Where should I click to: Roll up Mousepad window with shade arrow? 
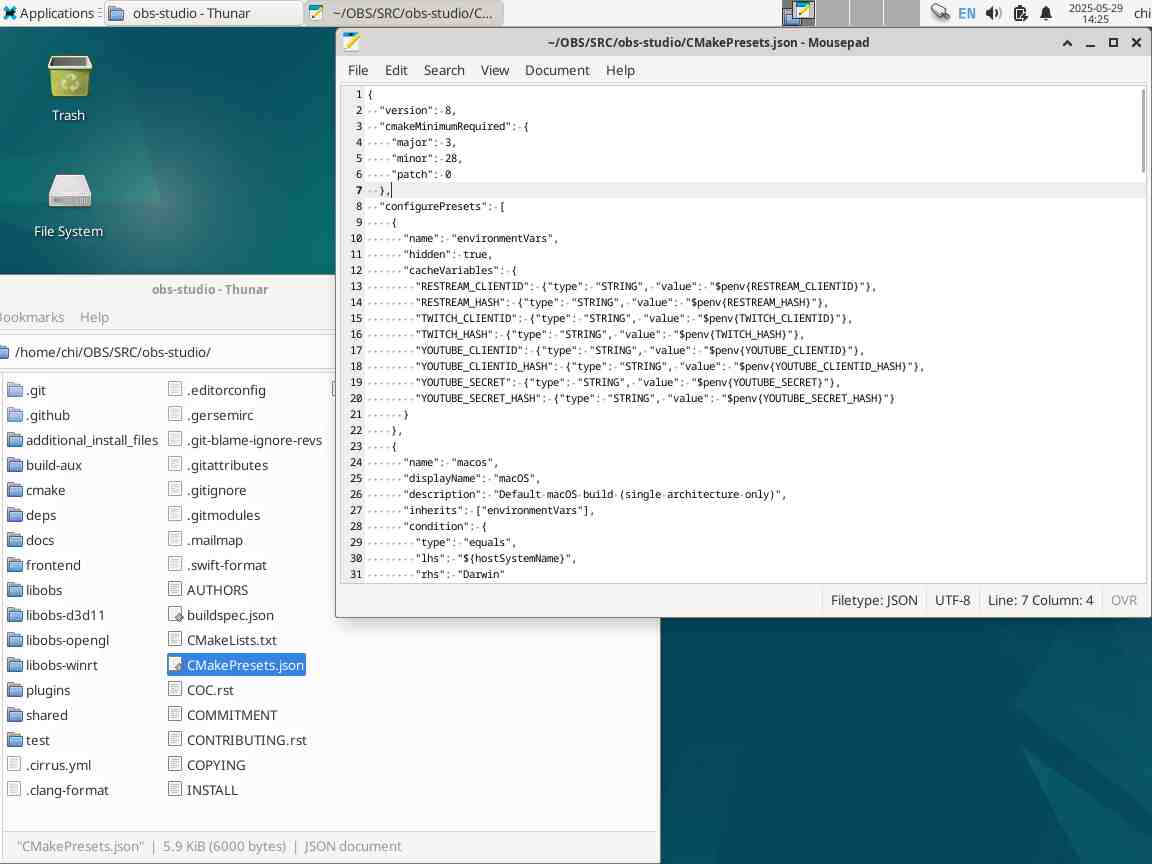1067,43
